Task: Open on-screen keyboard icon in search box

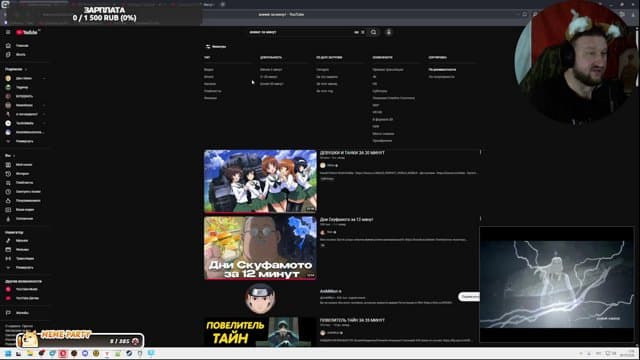Action: tap(356, 32)
